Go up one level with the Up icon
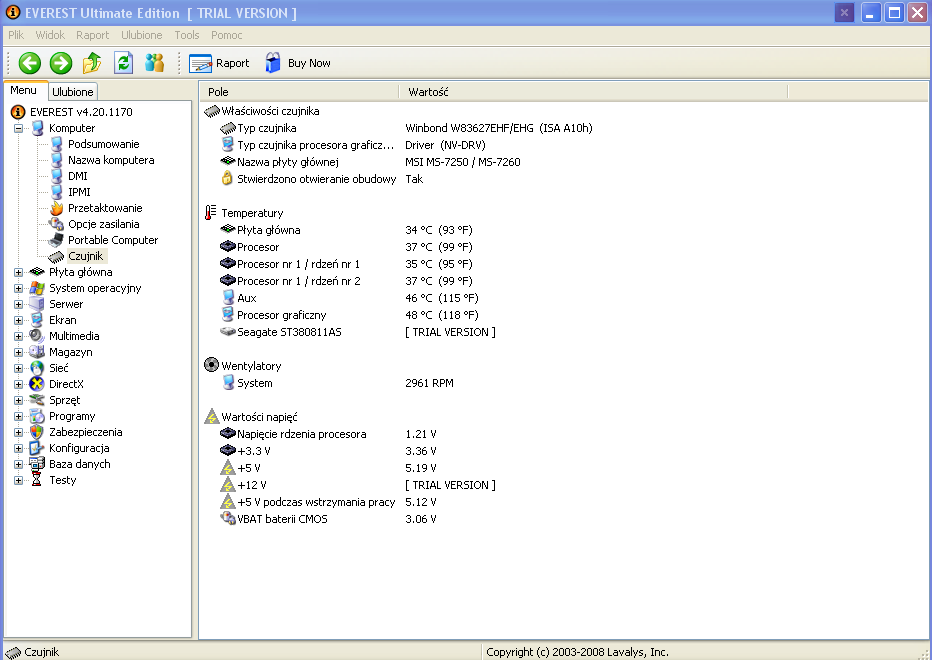This screenshot has width=932, height=660. 92,63
